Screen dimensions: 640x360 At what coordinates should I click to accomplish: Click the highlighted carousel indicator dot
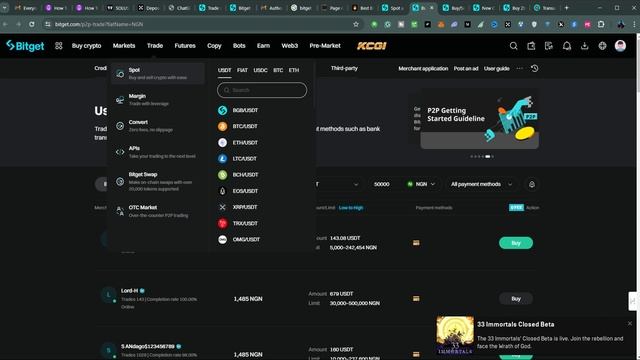tap(487, 156)
